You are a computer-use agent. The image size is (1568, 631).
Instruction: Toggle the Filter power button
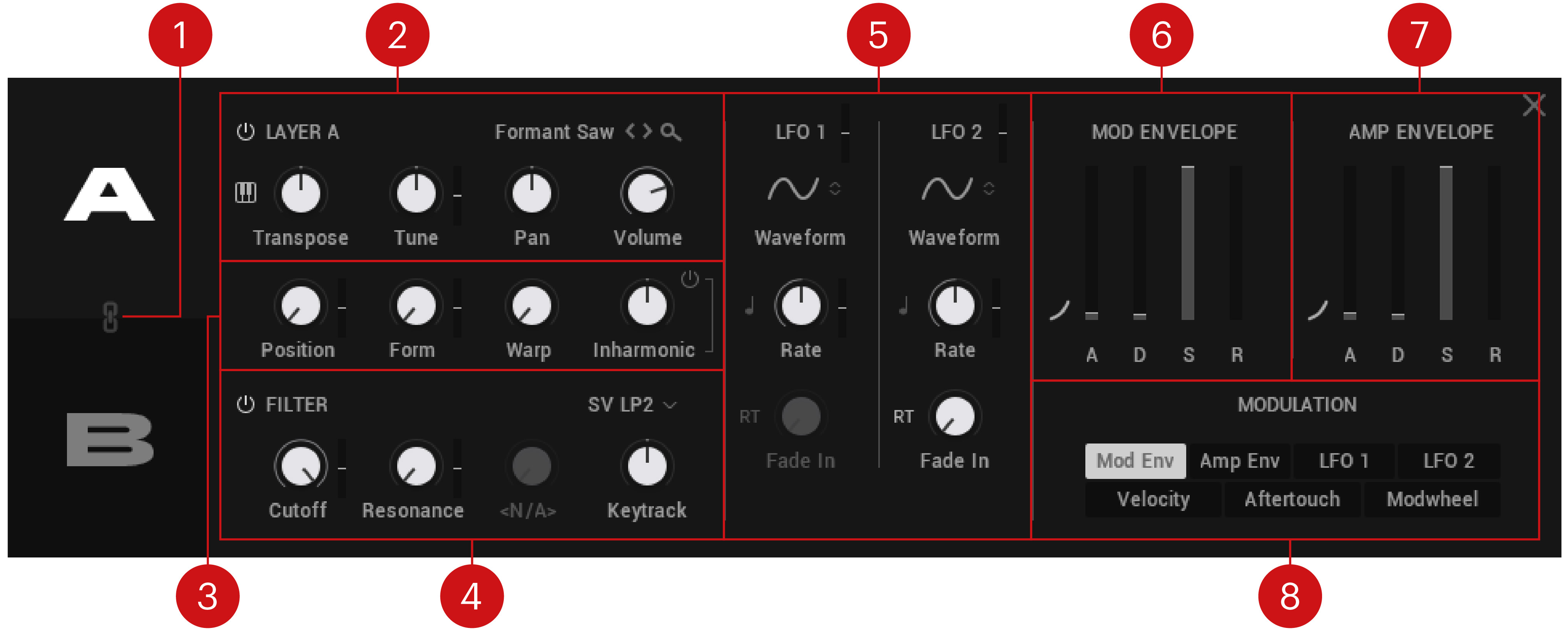tap(245, 404)
